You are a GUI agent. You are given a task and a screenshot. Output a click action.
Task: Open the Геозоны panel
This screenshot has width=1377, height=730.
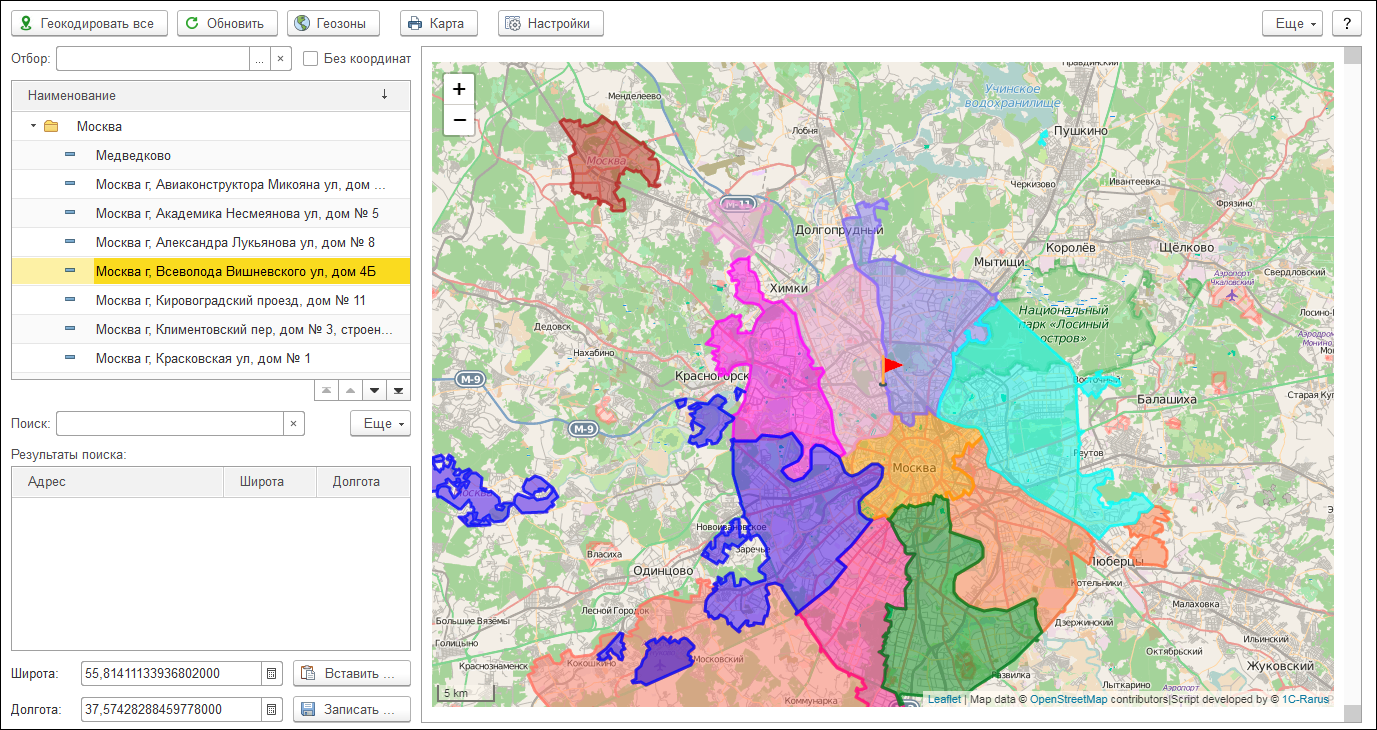pyautogui.click(x=334, y=23)
